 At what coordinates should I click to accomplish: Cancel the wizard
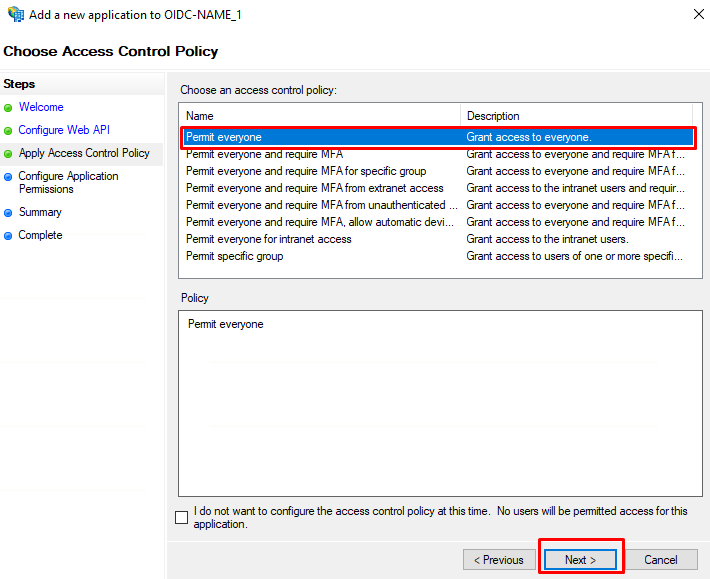[661, 560]
